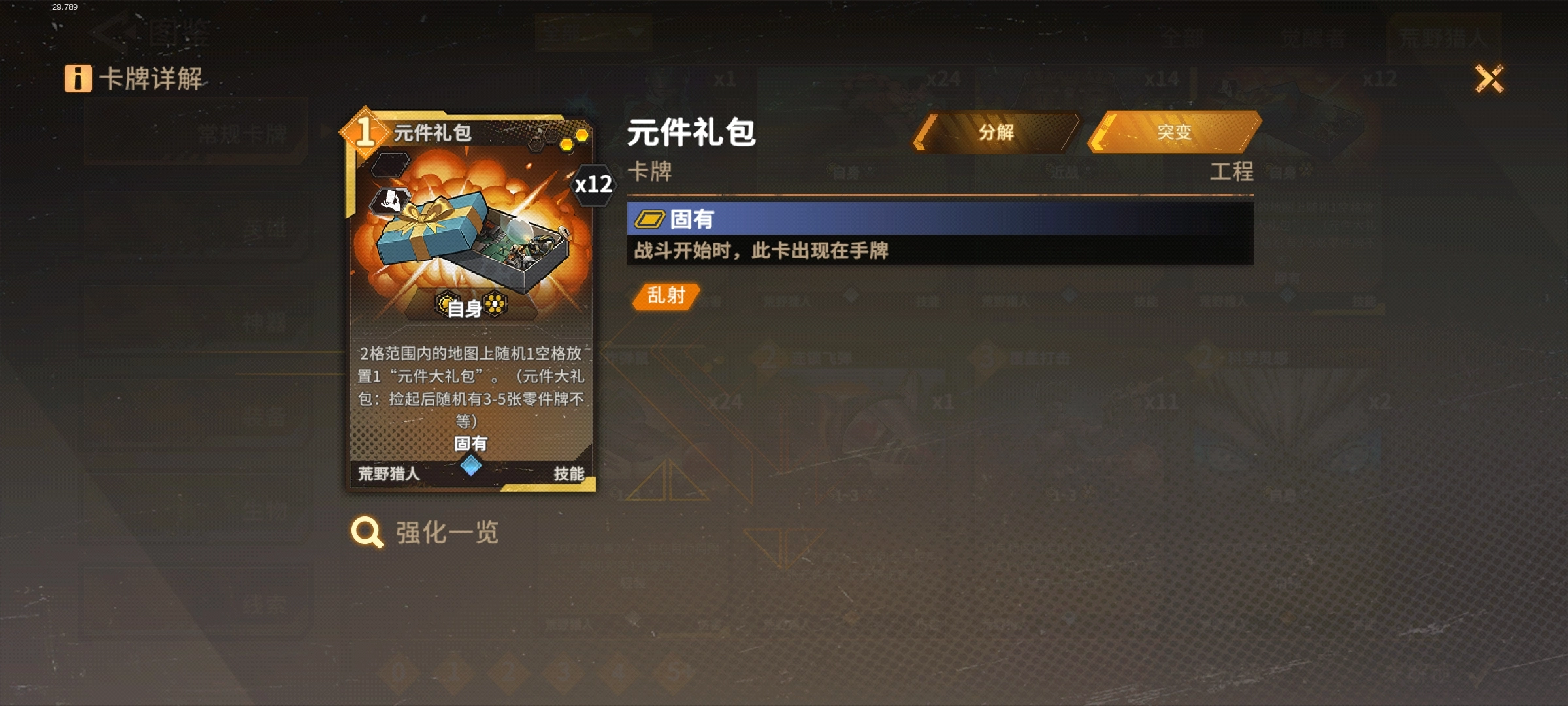The width and height of the screenshot is (1568, 706).
Task: Click the x12 card count badge
Action: coord(593,184)
